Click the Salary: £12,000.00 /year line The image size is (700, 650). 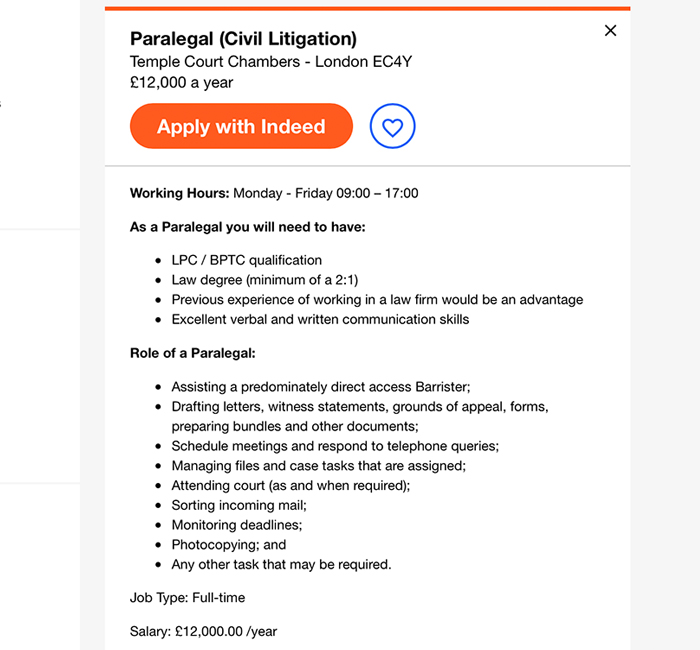tap(203, 631)
